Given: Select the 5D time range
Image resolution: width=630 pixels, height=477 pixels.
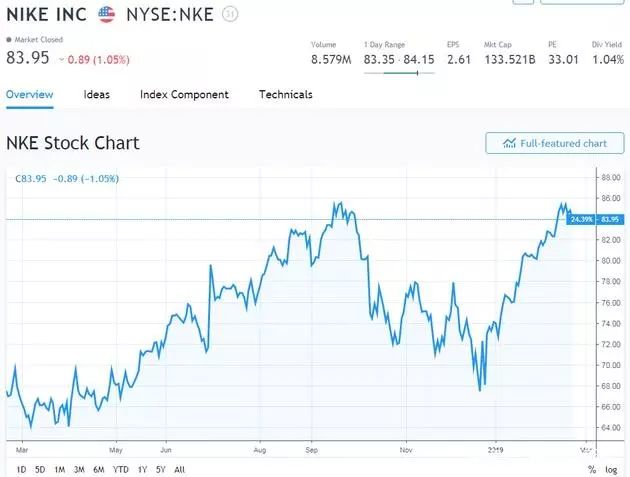Looking at the screenshot, I should tap(40, 469).
